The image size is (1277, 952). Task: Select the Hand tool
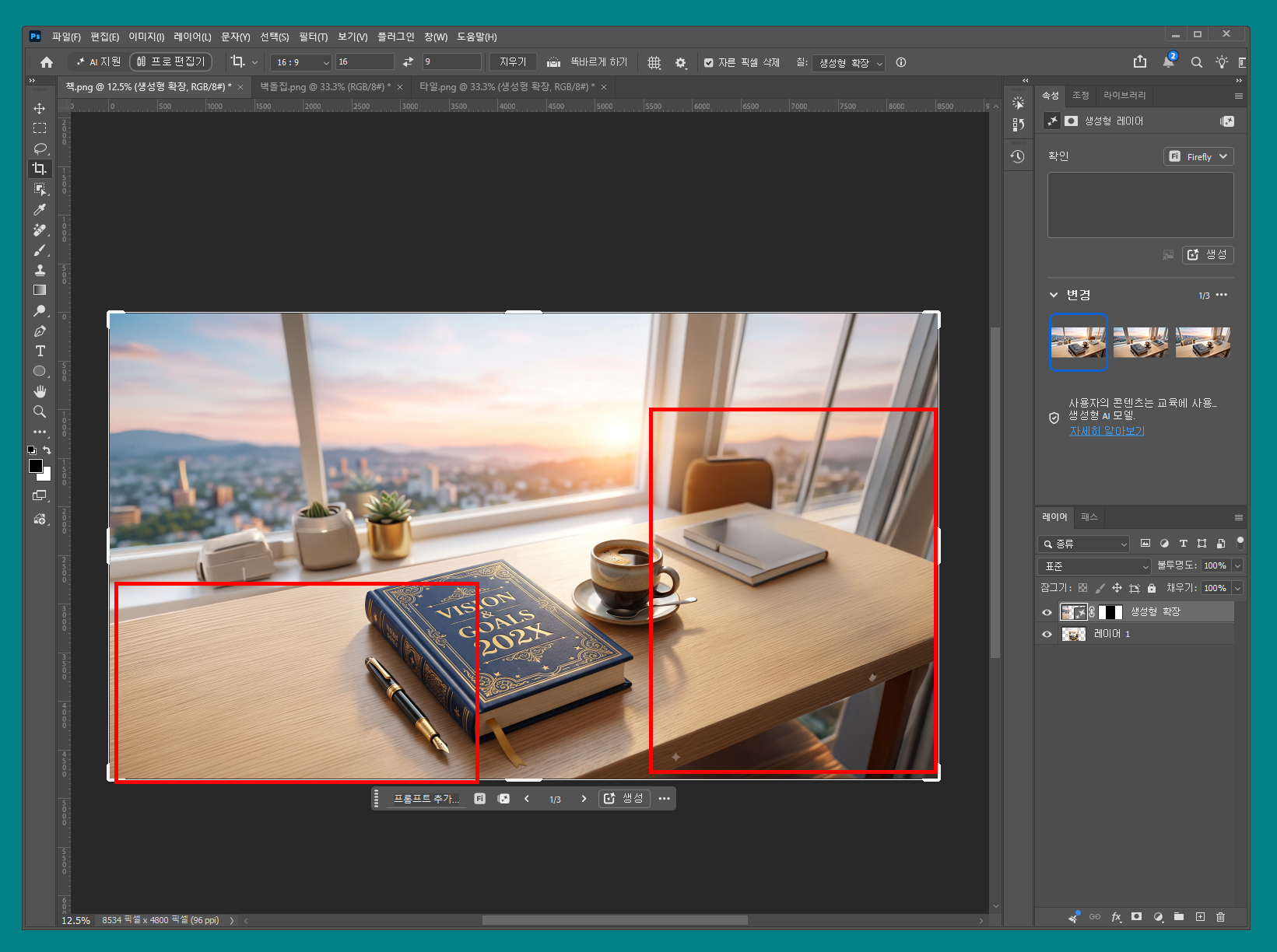(x=40, y=391)
